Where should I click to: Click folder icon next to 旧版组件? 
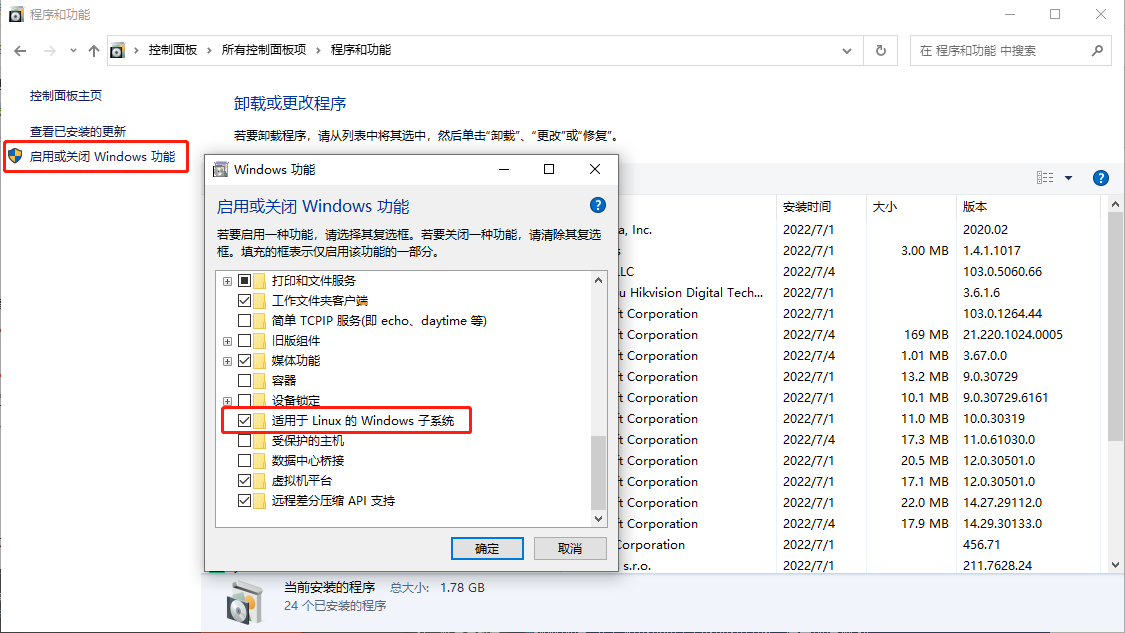click(260, 341)
